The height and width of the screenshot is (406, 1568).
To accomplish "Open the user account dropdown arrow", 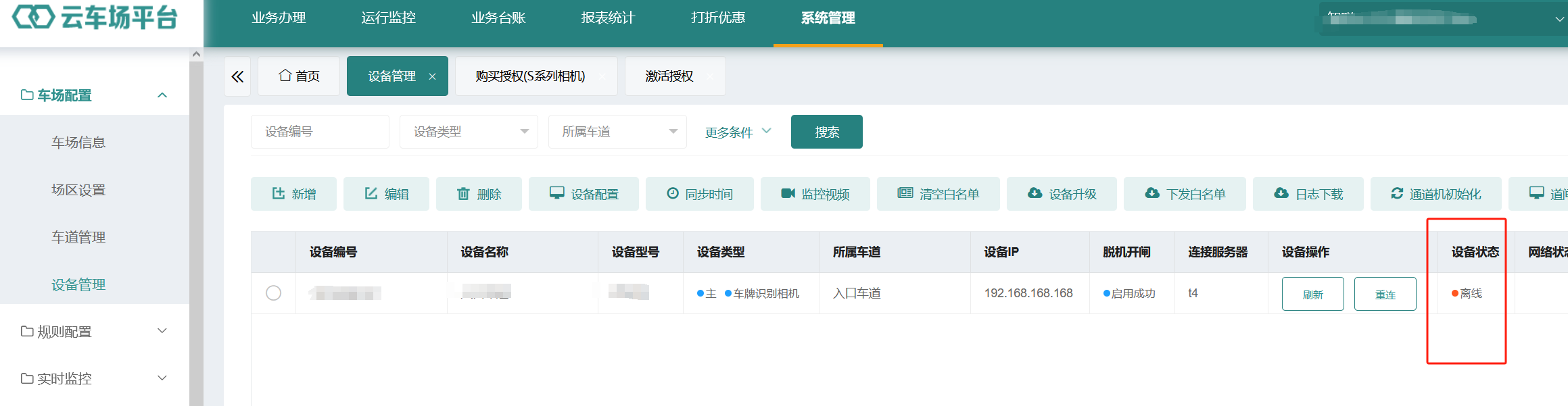I will coord(1560,19).
